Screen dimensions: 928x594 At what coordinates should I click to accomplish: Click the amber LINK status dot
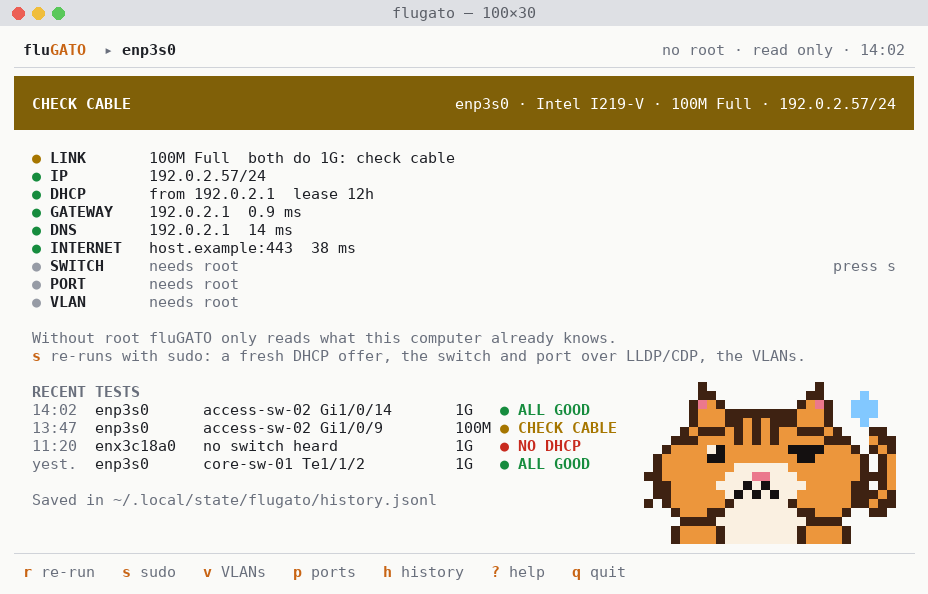click(x=37, y=159)
